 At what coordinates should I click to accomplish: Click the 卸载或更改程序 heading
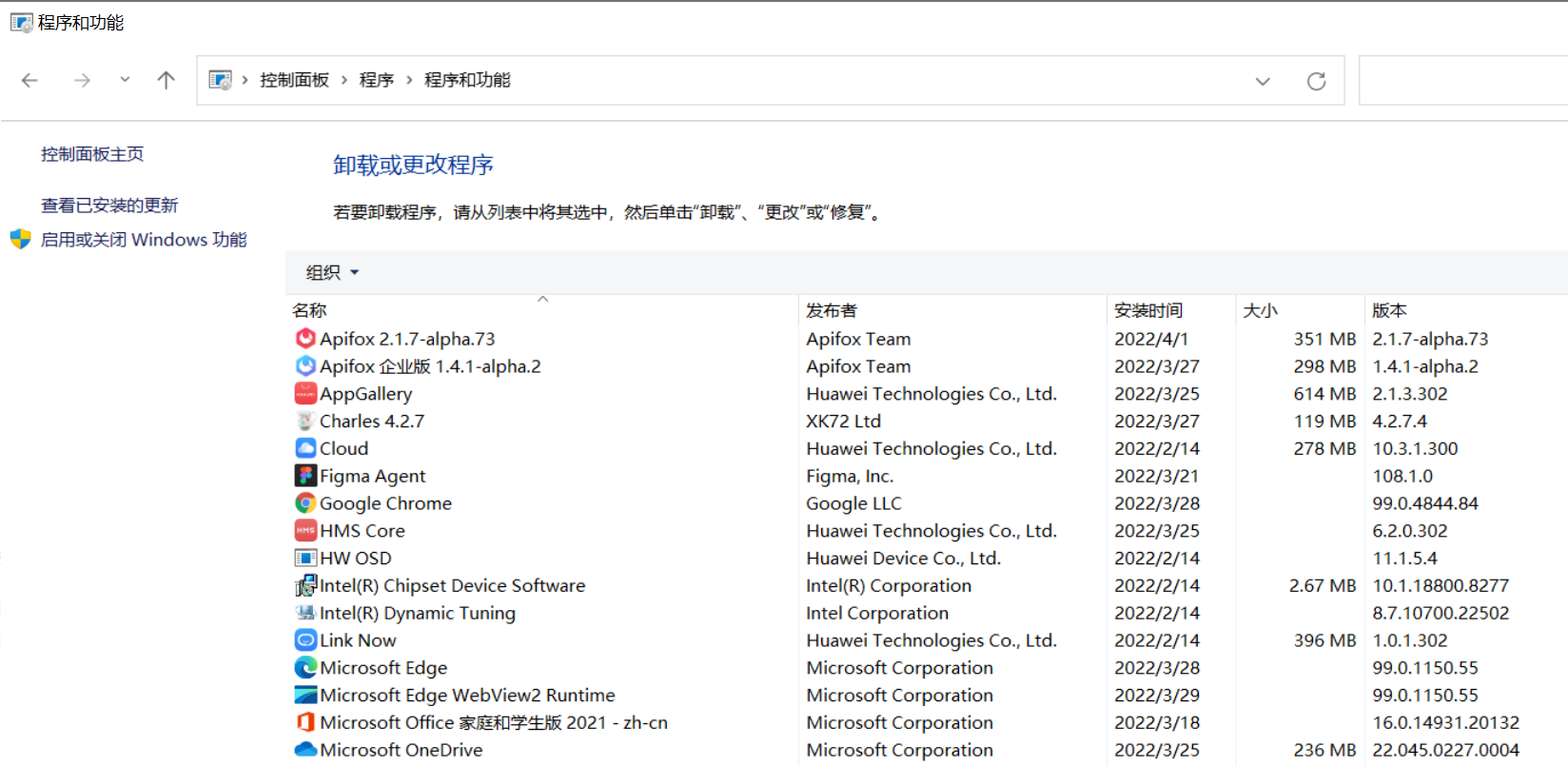413,165
